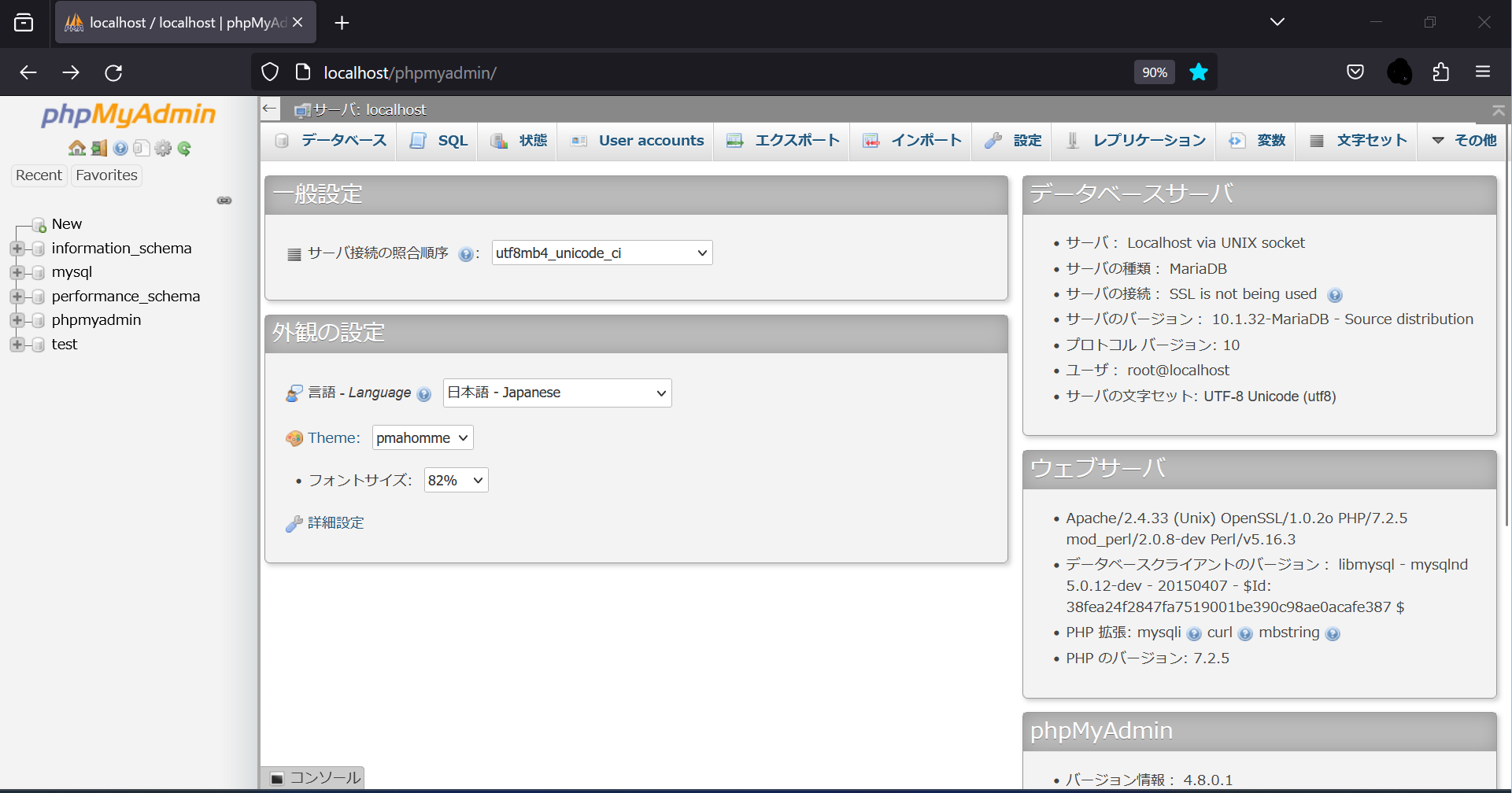Expand the performance_schema database node
Image resolution: width=1512 pixels, height=793 pixels.
click(17, 297)
